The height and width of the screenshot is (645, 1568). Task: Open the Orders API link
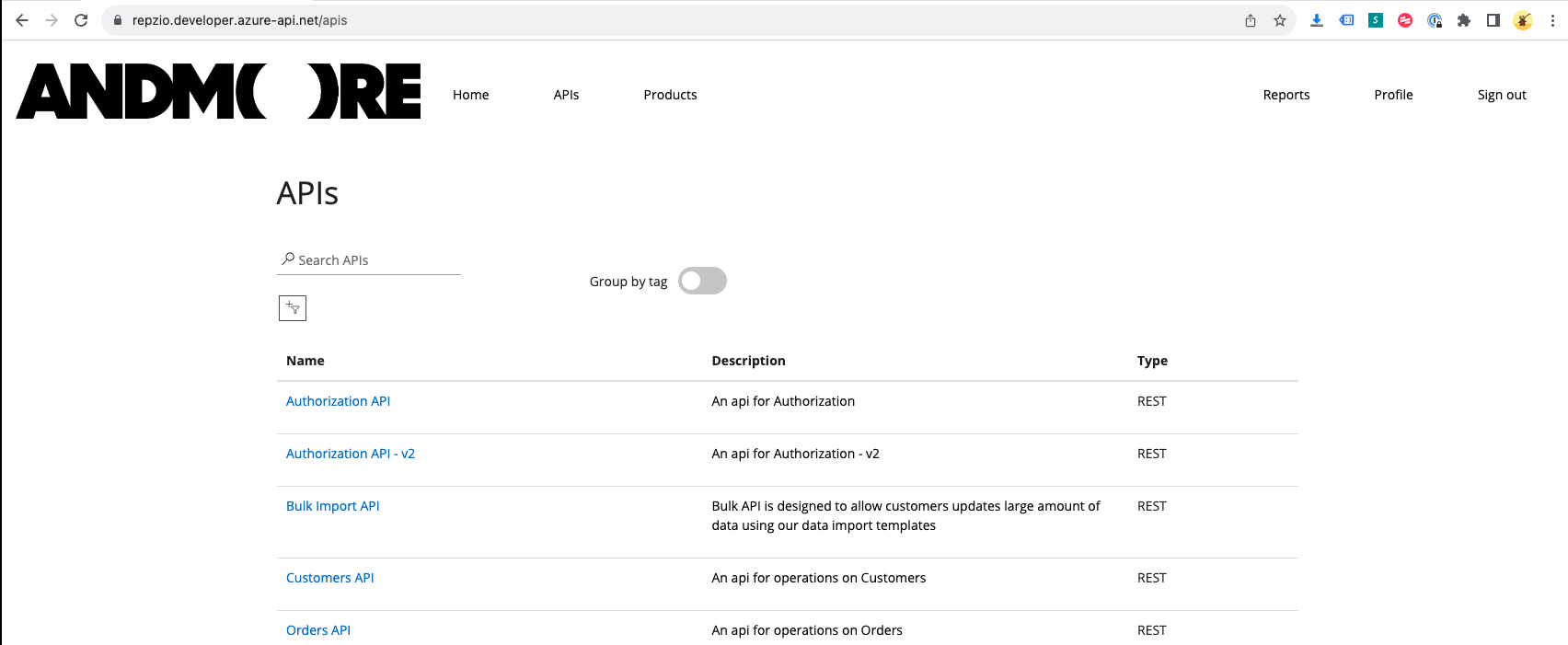click(318, 630)
